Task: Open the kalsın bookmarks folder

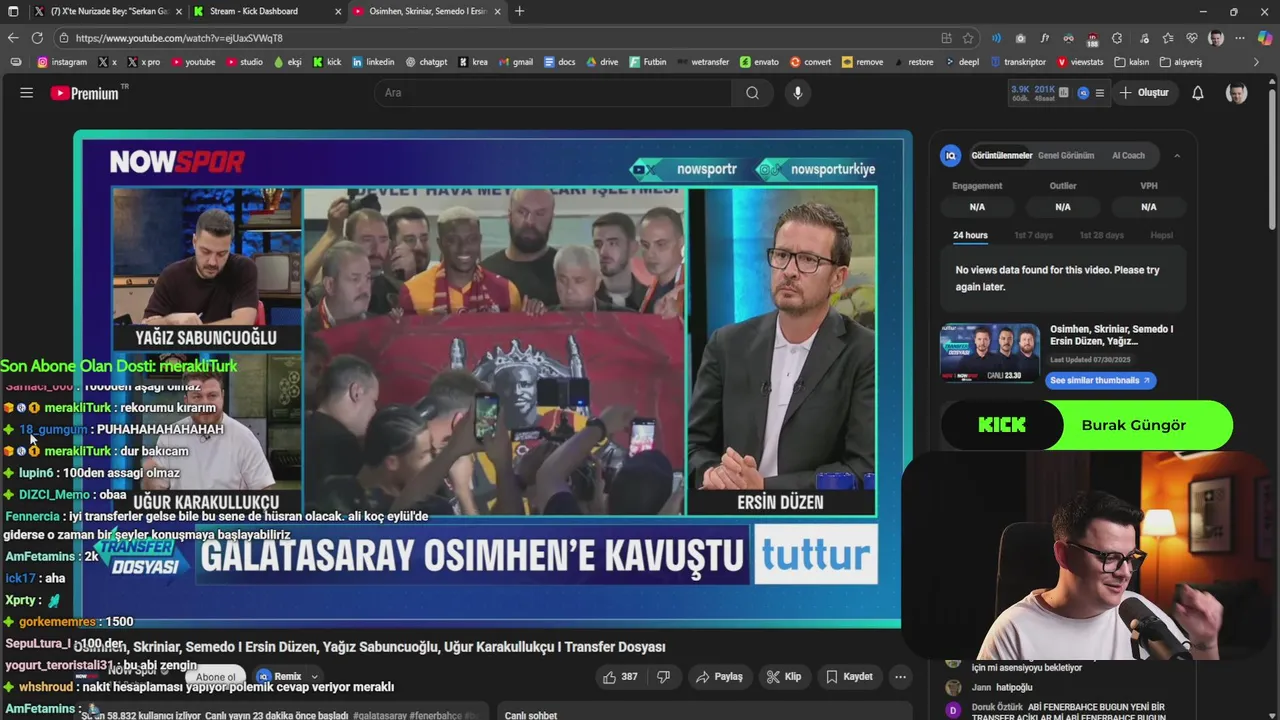Action: pyautogui.click(x=1131, y=62)
